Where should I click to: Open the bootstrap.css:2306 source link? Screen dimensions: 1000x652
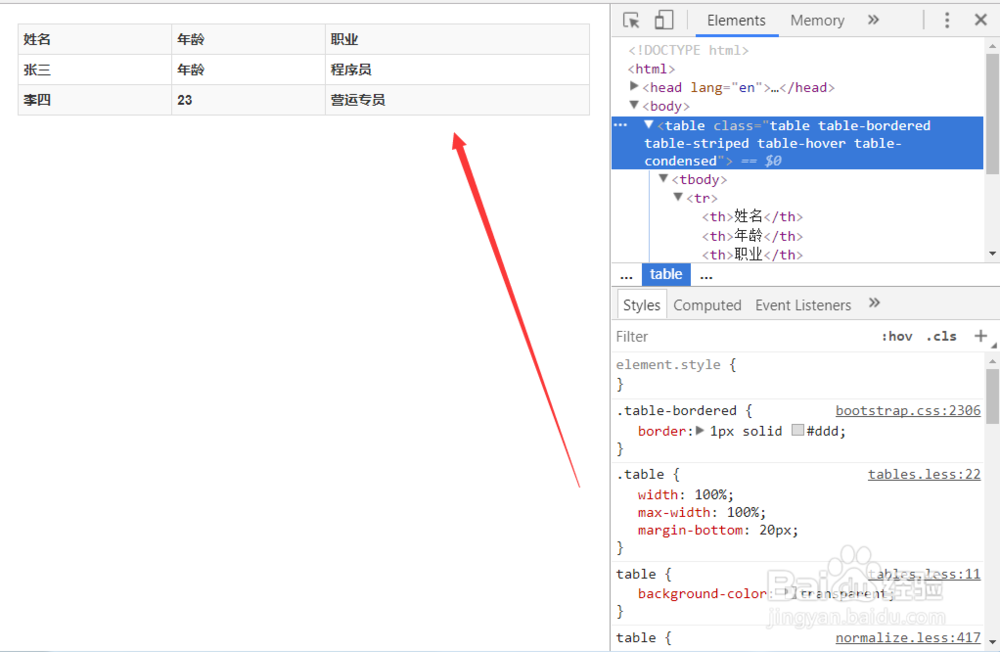click(908, 410)
